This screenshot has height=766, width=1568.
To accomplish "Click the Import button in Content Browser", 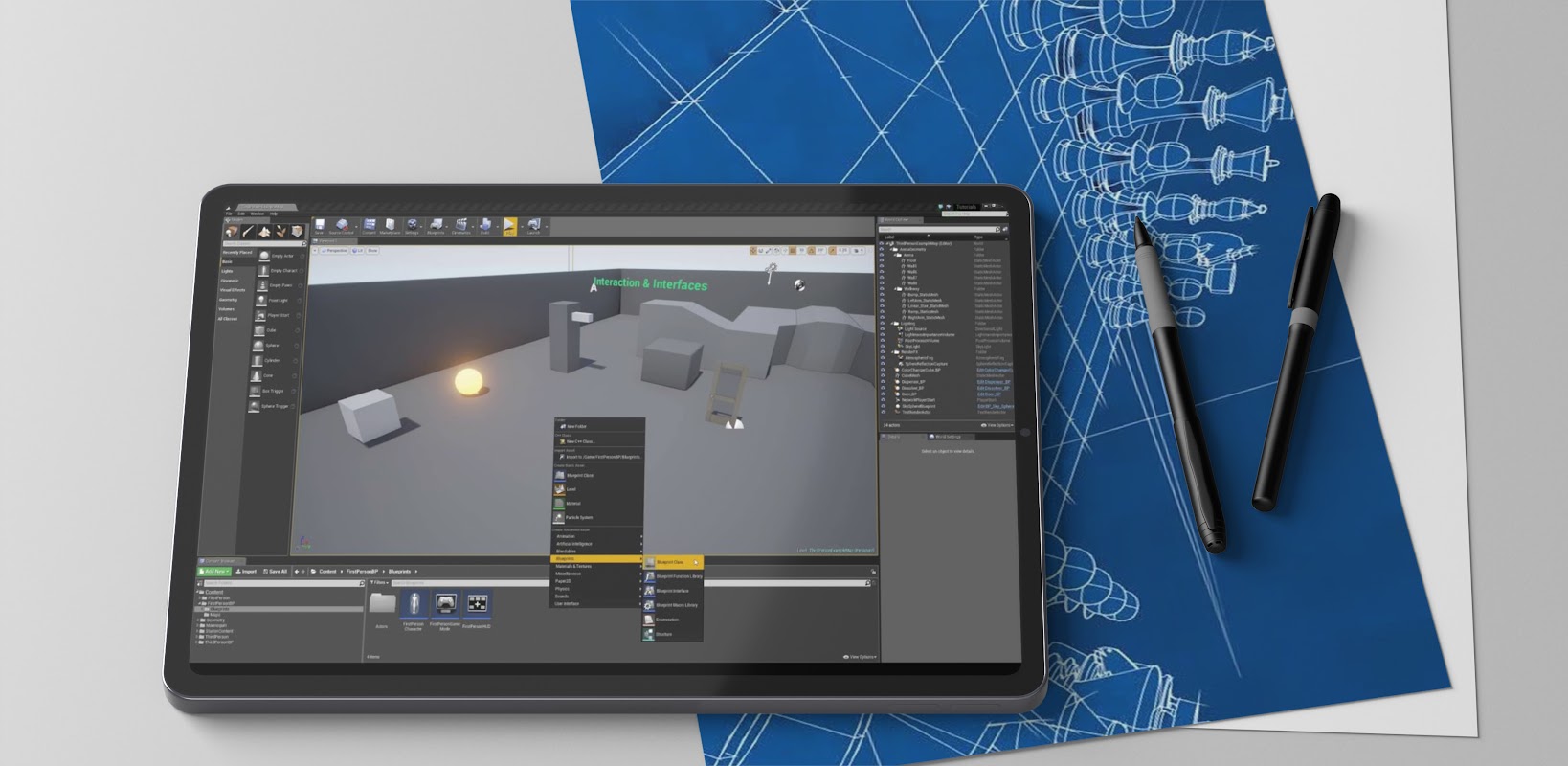I will (x=246, y=572).
